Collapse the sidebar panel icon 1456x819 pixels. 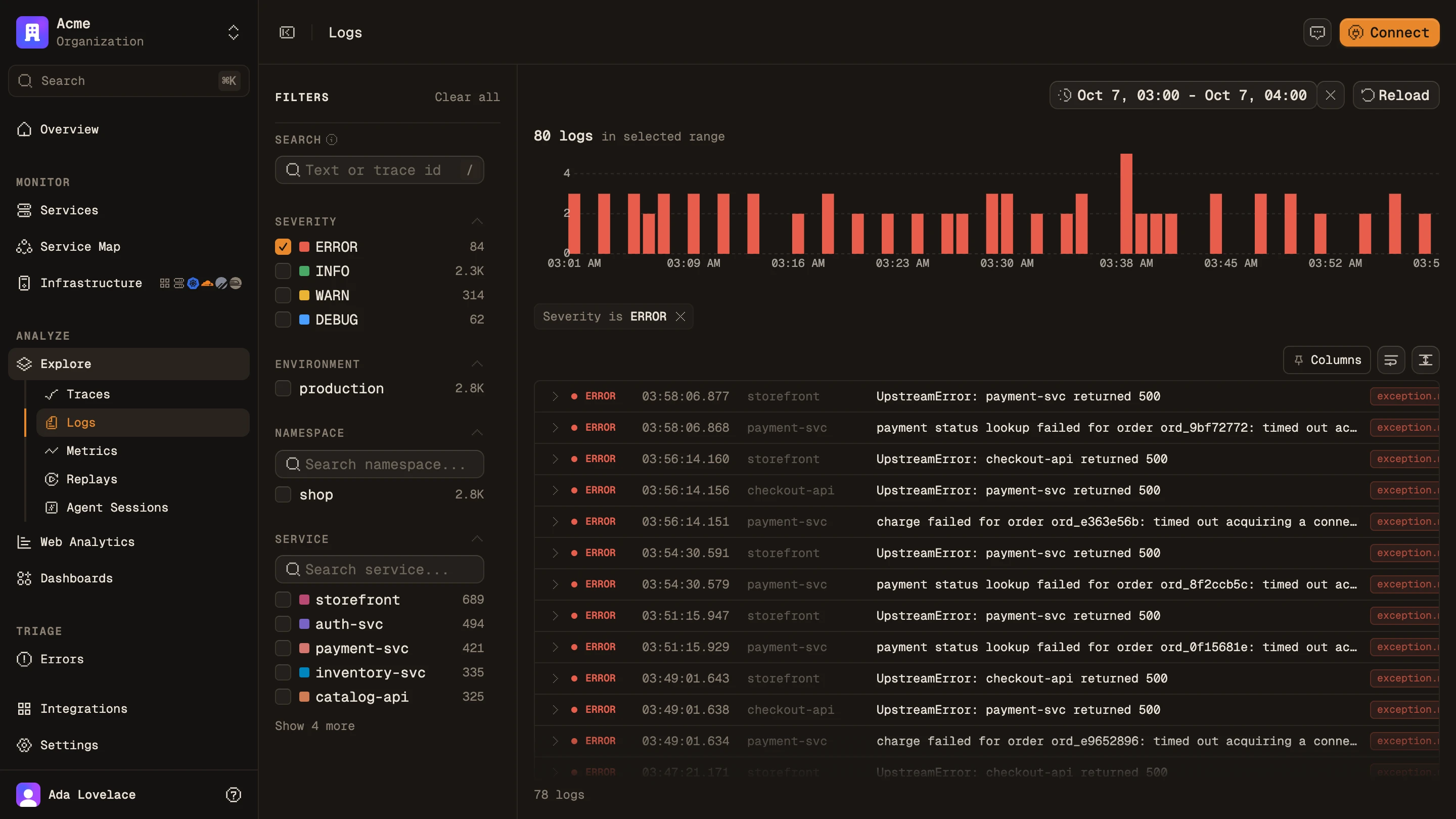(287, 32)
